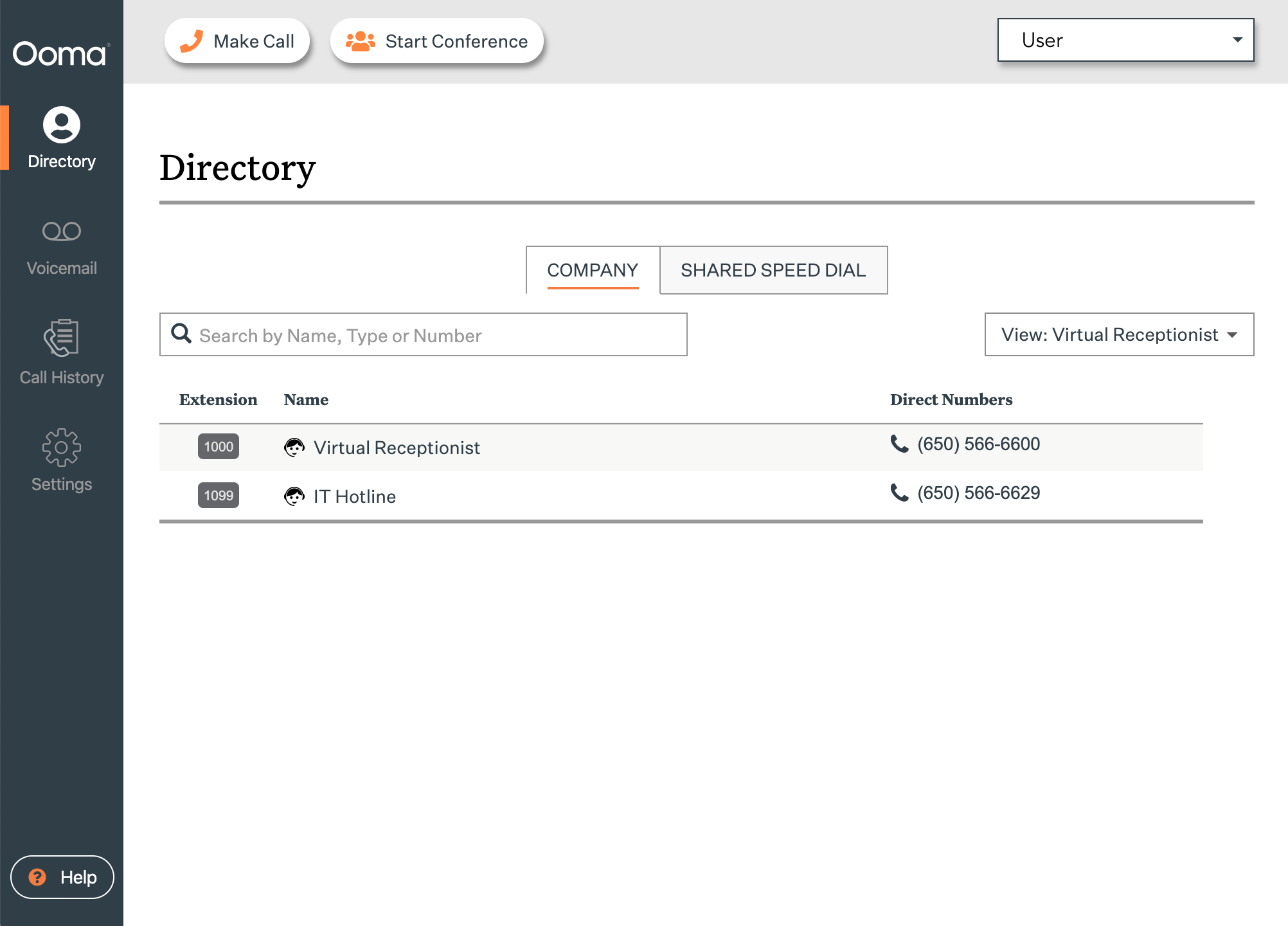Open the Voicemail sidebar icon

[62, 232]
